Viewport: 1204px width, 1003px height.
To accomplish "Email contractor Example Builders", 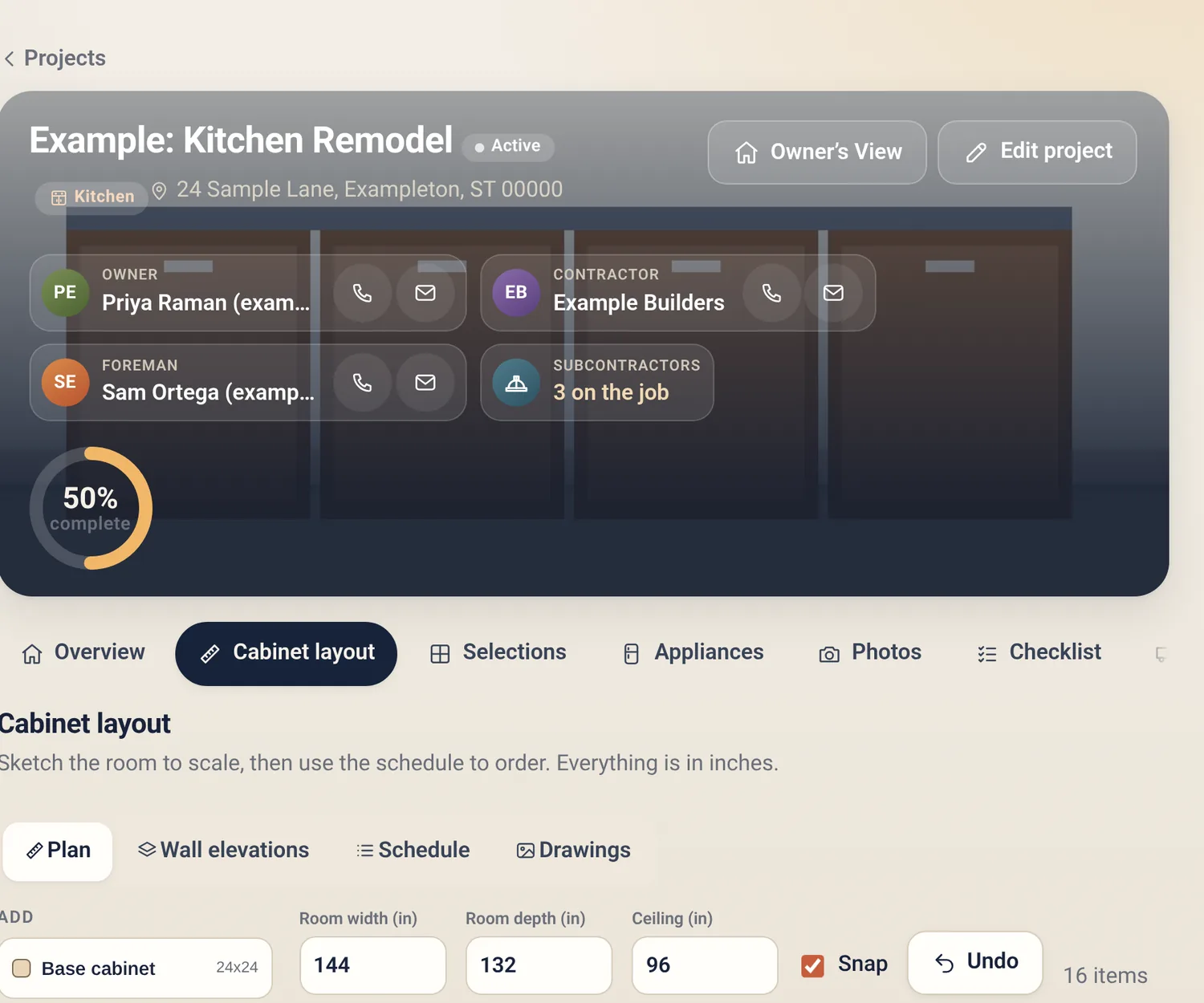I will click(x=834, y=293).
